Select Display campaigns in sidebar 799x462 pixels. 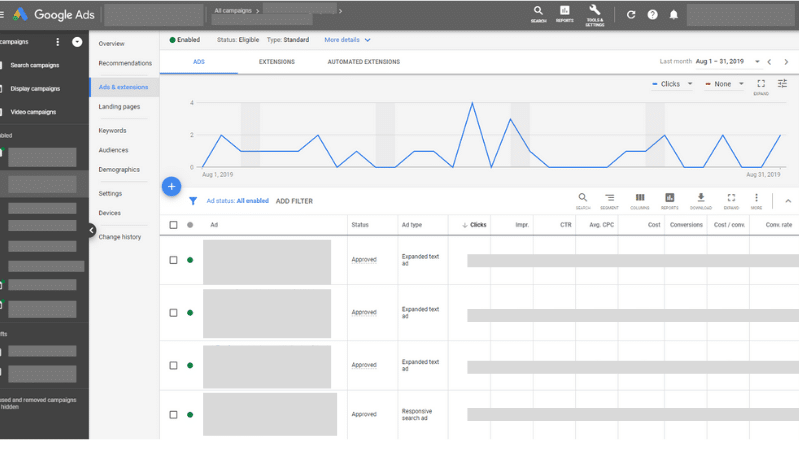point(35,89)
